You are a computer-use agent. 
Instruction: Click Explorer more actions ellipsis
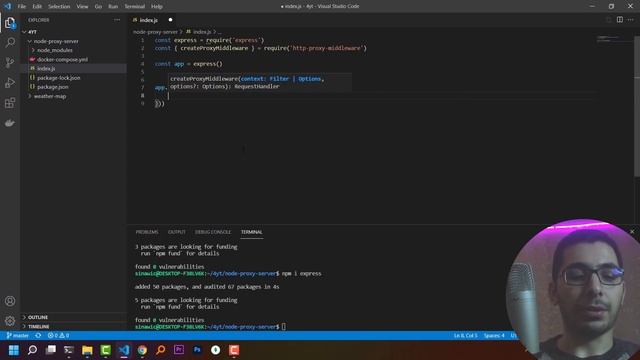pos(117,20)
